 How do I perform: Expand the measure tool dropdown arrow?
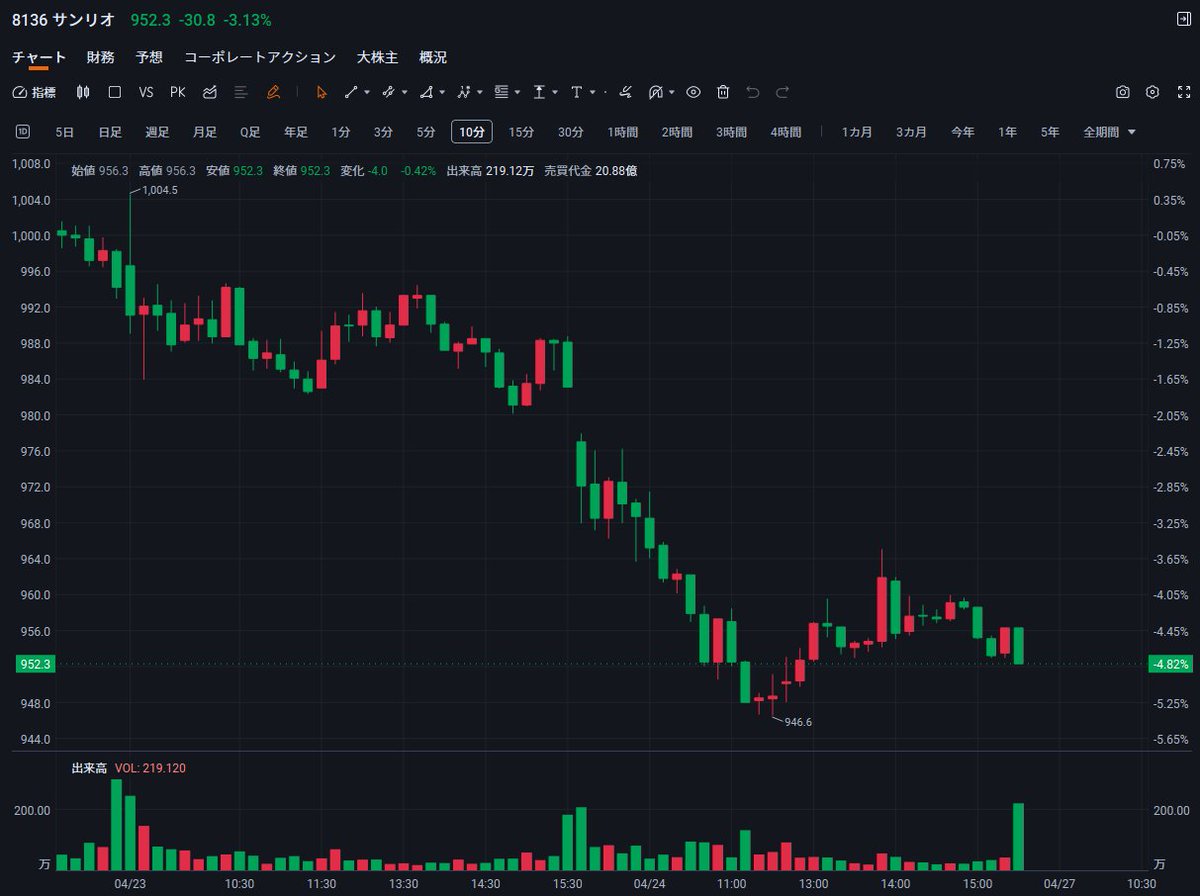(555, 92)
